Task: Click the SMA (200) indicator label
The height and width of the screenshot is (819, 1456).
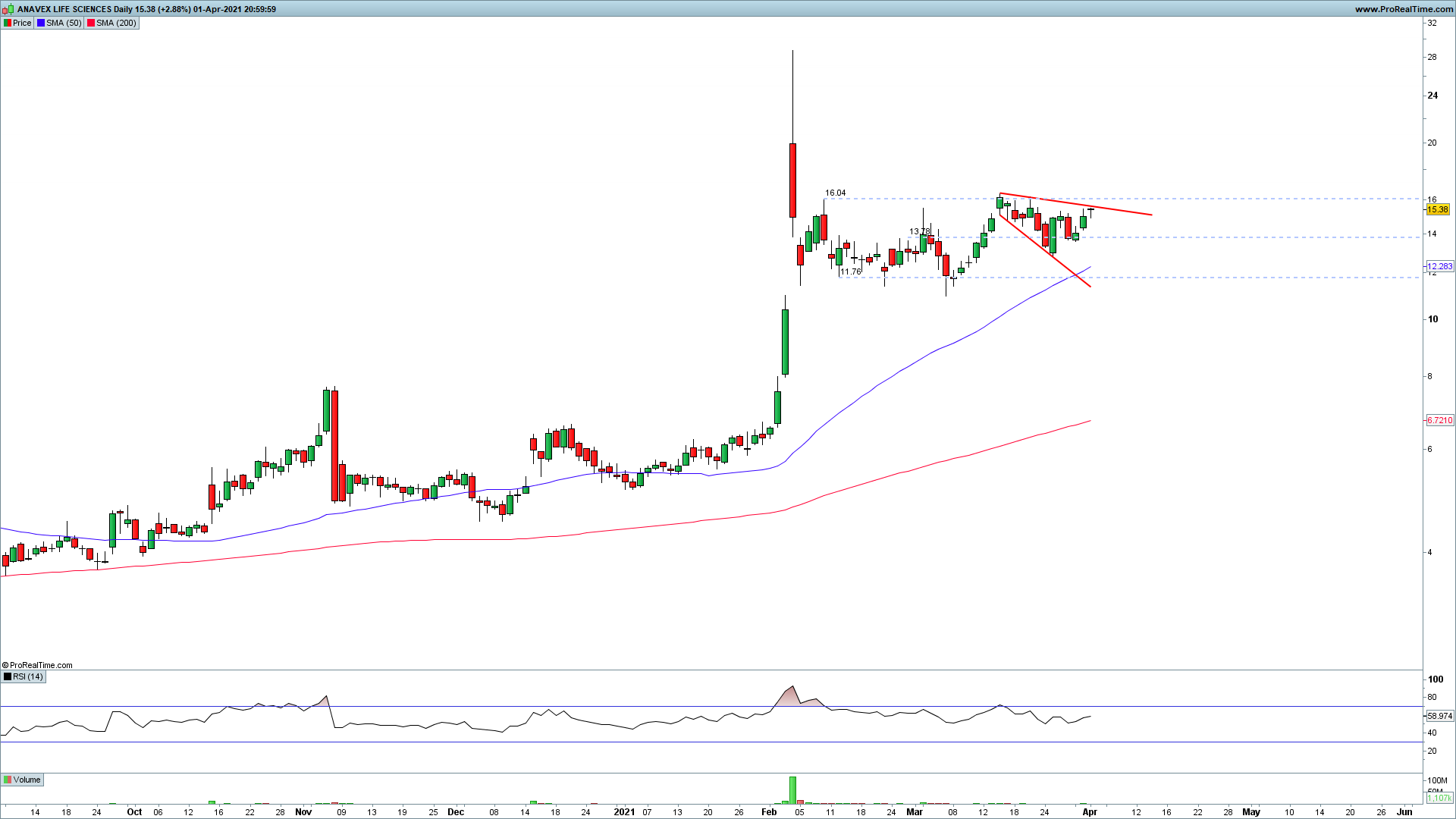Action: [x=116, y=23]
